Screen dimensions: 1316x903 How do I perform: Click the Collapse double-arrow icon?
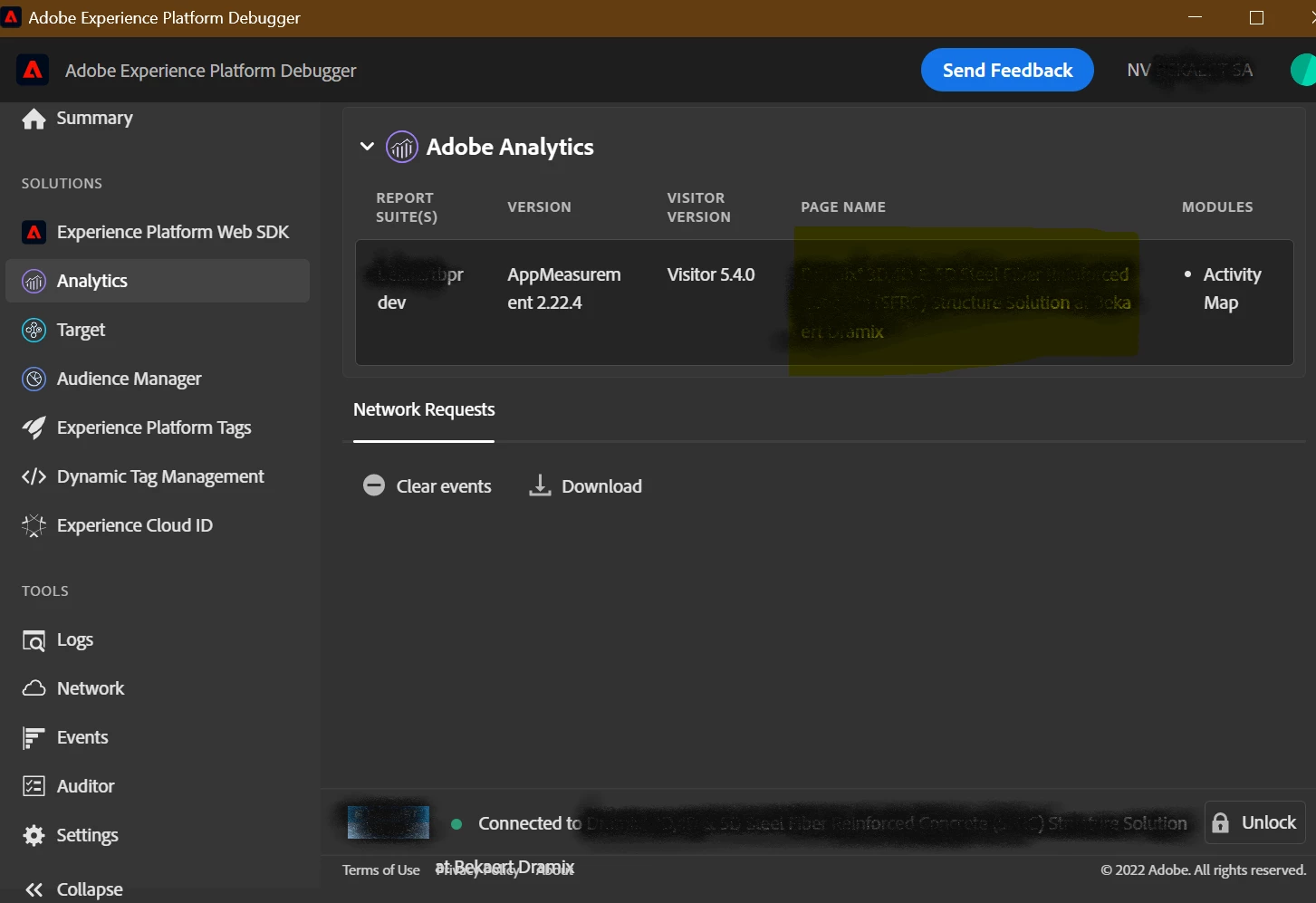click(x=34, y=889)
